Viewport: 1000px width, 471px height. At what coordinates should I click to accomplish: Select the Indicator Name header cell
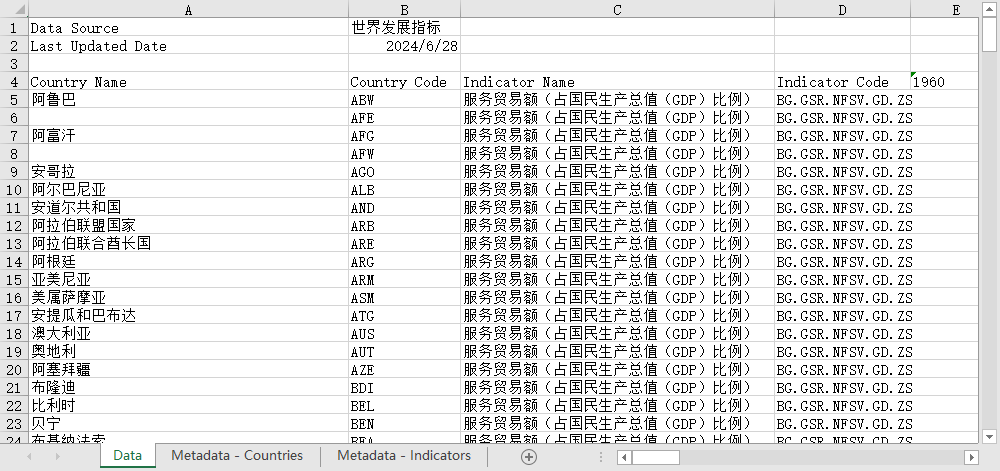616,82
